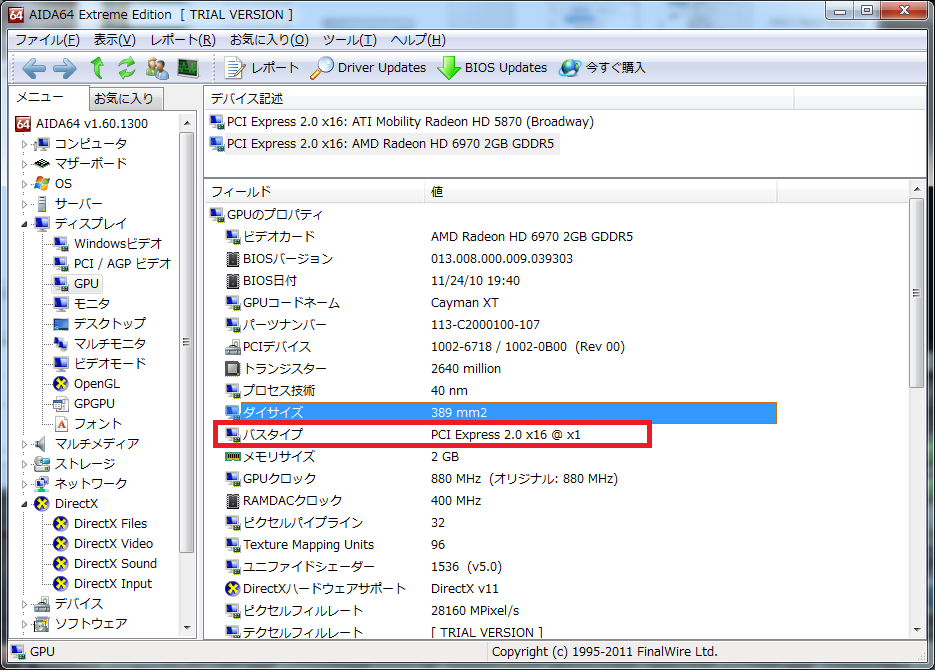
Task: Select PCI / AGP ビデオ item
Action: (122, 264)
